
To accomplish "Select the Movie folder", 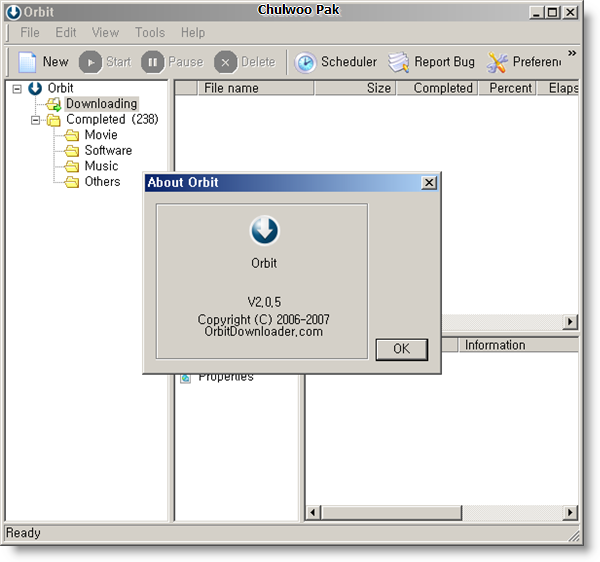I will 100,135.
